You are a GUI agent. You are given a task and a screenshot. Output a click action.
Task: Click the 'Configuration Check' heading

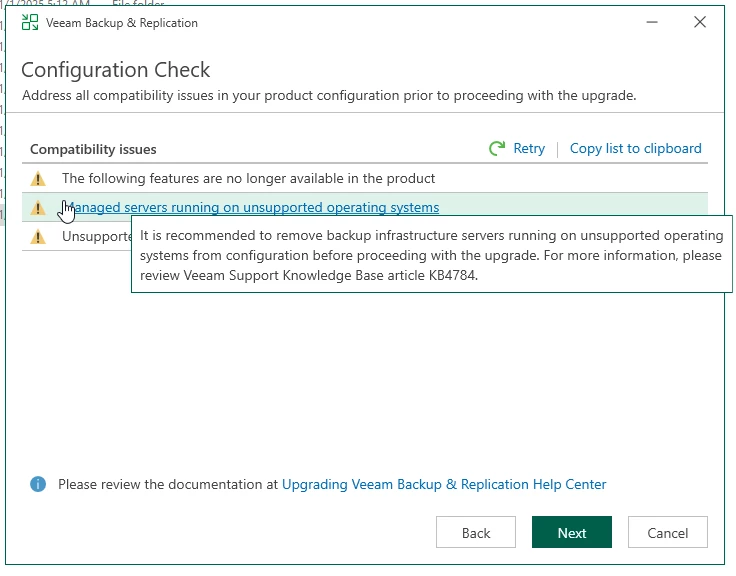coord(115,70)
